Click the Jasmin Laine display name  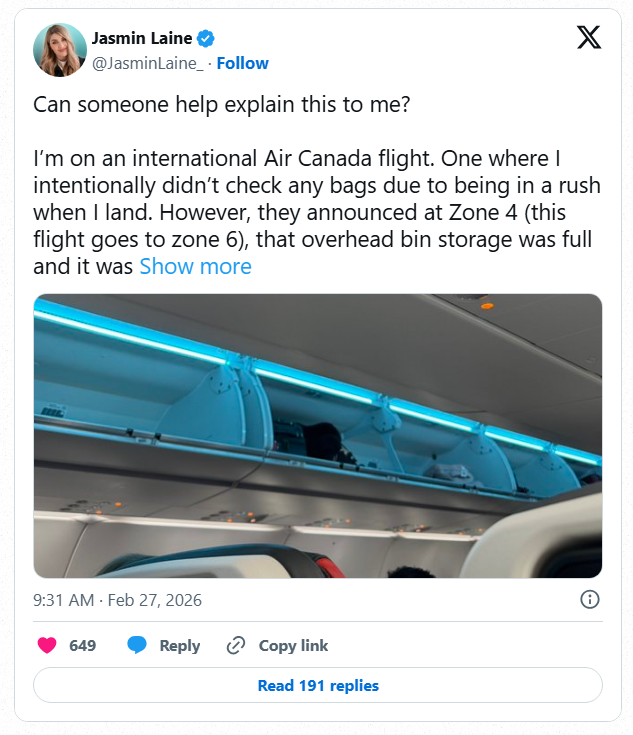(141, 39)
